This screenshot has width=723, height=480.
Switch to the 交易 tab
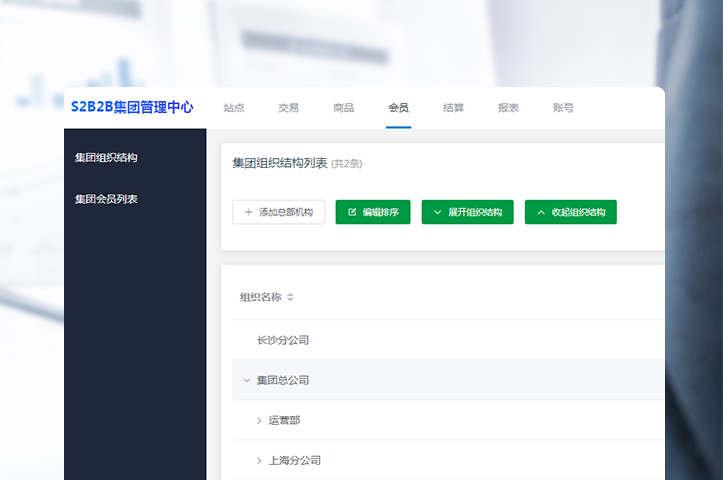pos(289,108)
